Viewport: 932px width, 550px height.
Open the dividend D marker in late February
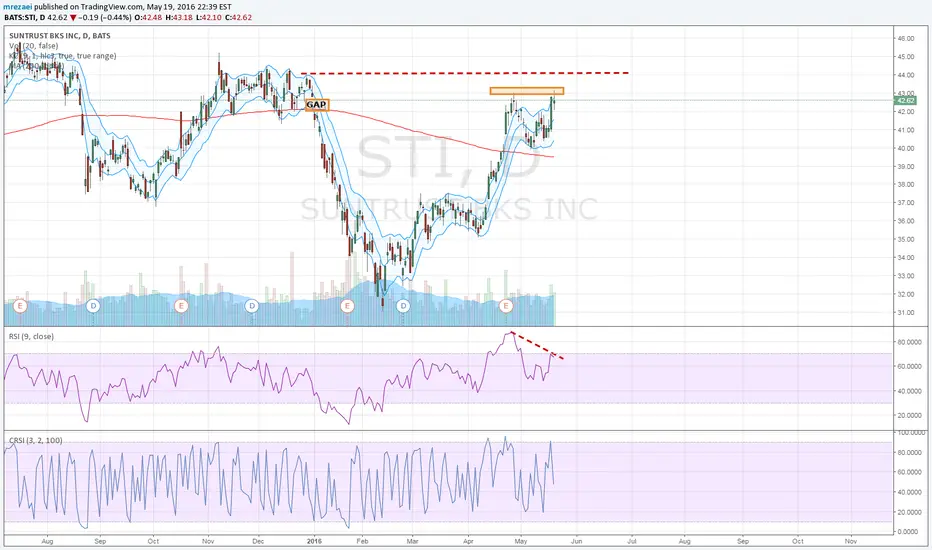[x=404, y=306]
